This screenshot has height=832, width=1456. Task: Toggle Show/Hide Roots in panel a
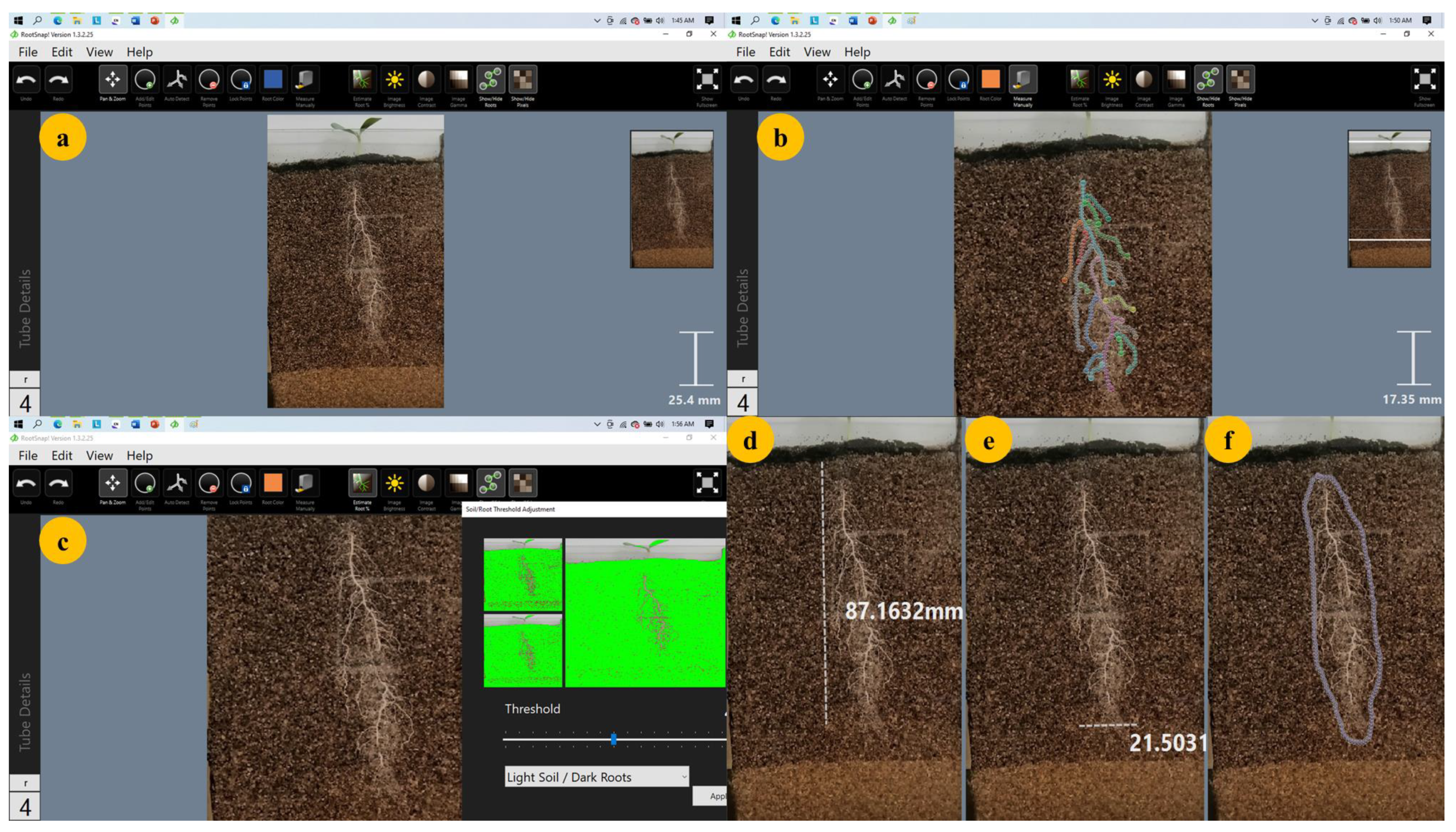pyautogui.click(x=490, y=80)
